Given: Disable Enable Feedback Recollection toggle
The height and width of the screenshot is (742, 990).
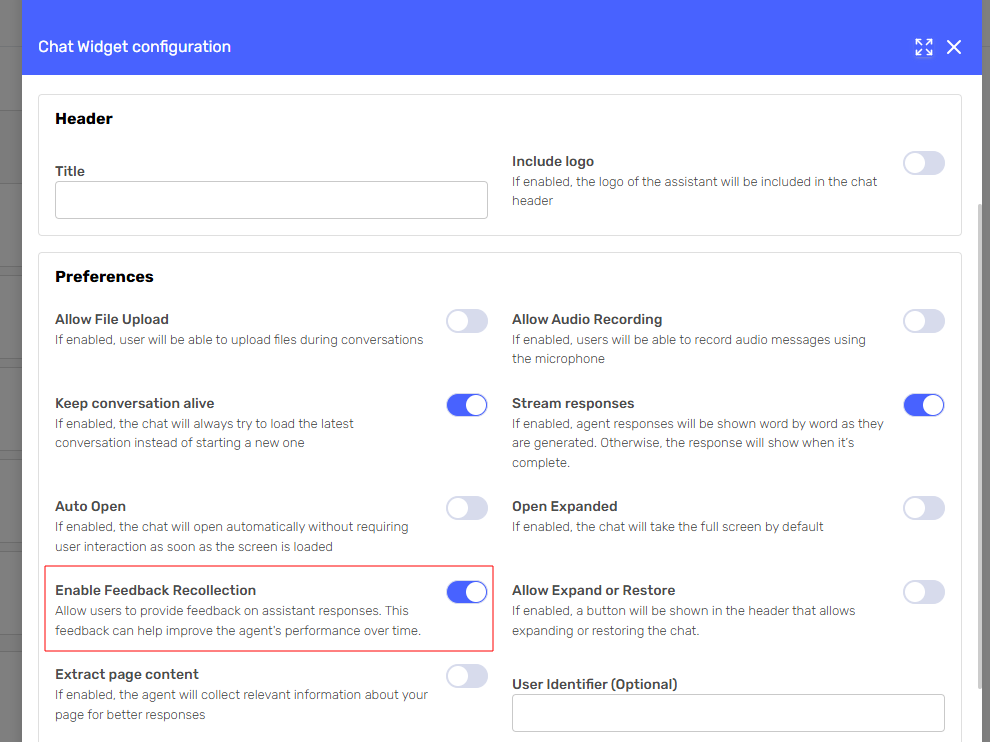Looking at the screenshot, I should pyautogui.click(x=466, y=592).
